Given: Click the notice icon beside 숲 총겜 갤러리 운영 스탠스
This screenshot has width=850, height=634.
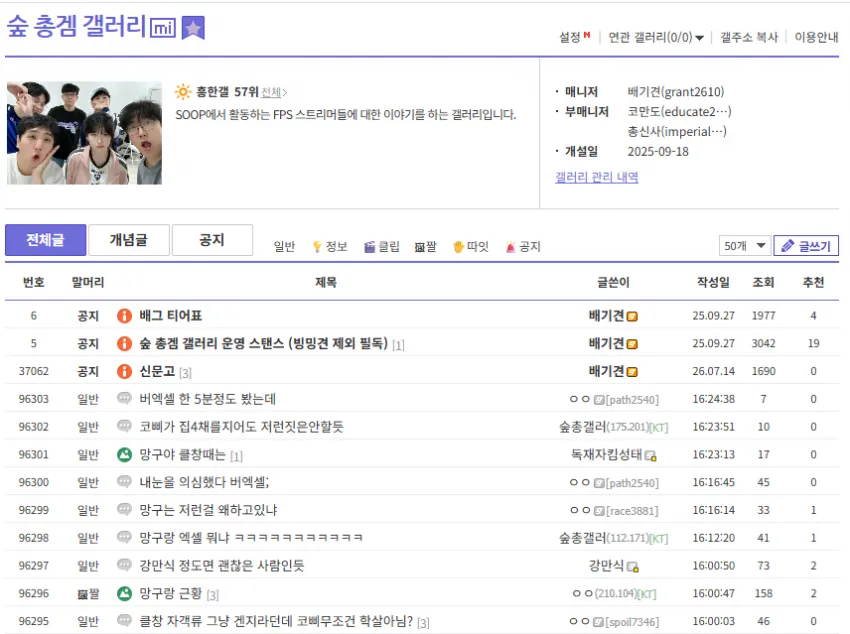Looking at the screenshot, I should coord(124,344).
